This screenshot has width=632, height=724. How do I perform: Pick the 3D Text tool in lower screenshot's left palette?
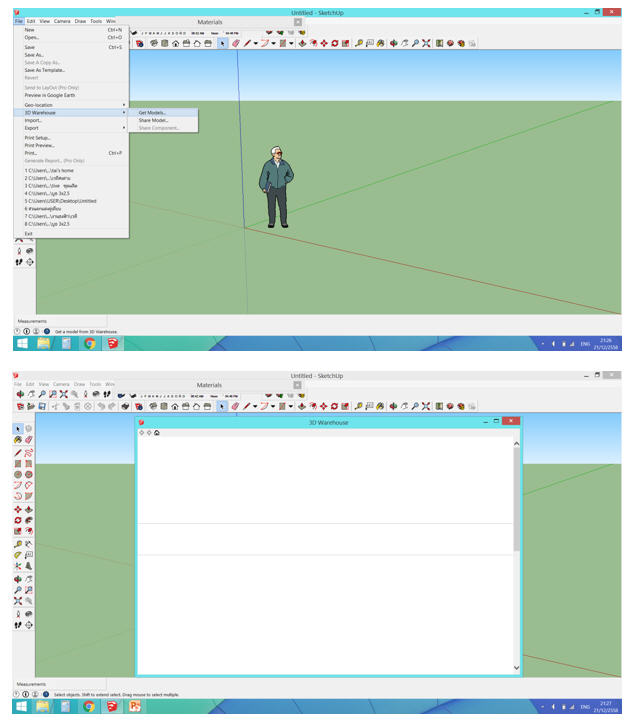point(29,566)
